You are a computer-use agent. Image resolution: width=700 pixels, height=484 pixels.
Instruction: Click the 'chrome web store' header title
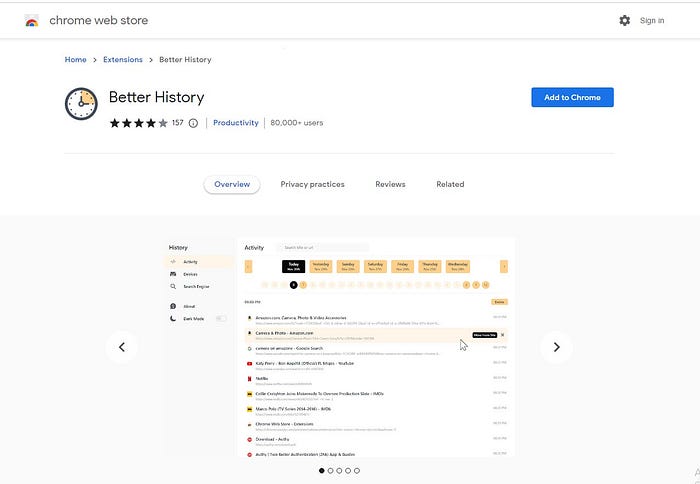tap(99, 21)
